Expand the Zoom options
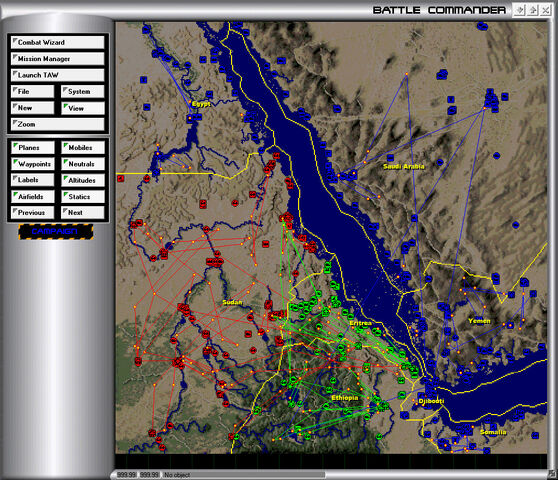This screenshot has width=558, height=480. point(58,124)
